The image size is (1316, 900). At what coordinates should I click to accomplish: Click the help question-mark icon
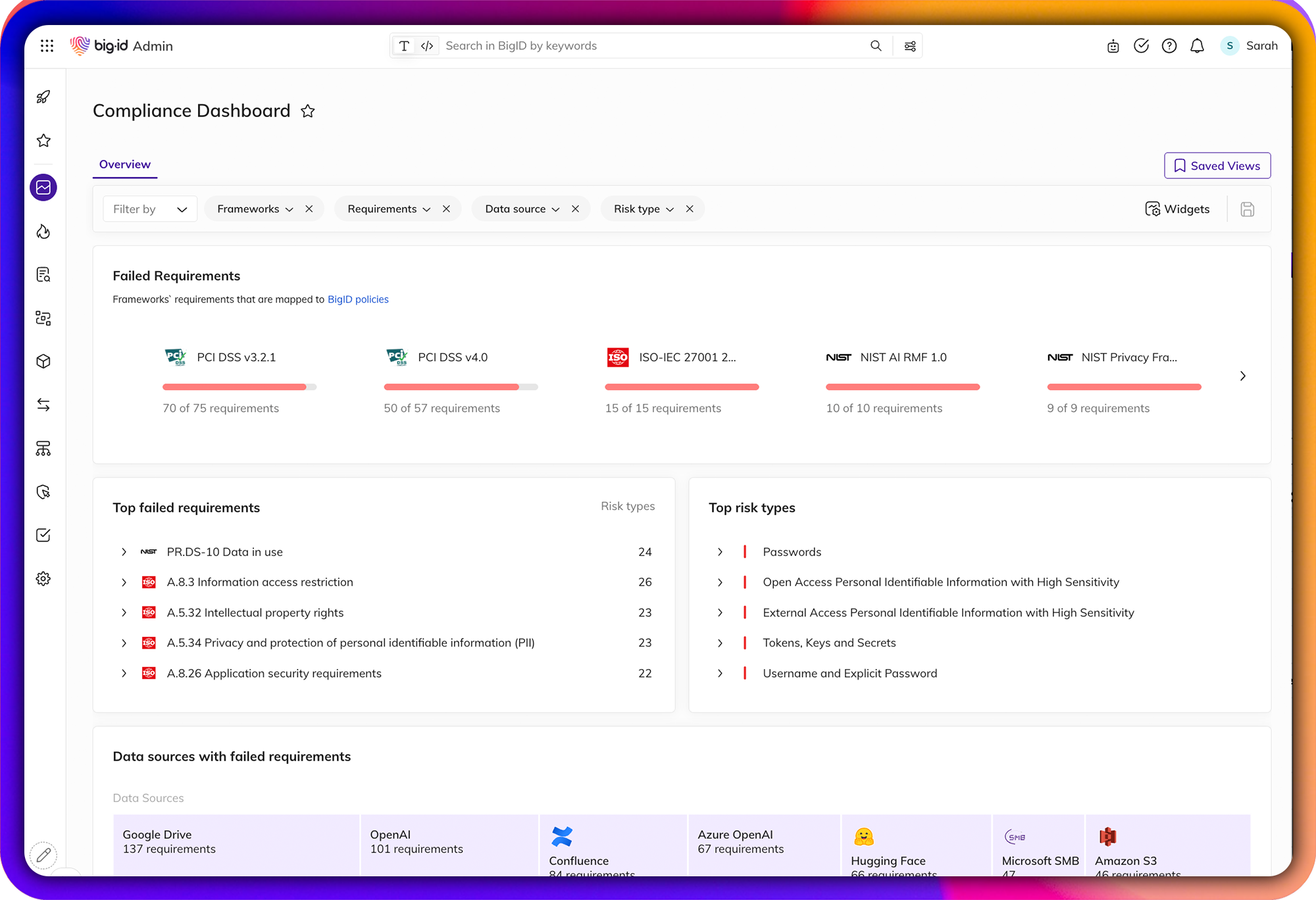tap(1169, 45)
